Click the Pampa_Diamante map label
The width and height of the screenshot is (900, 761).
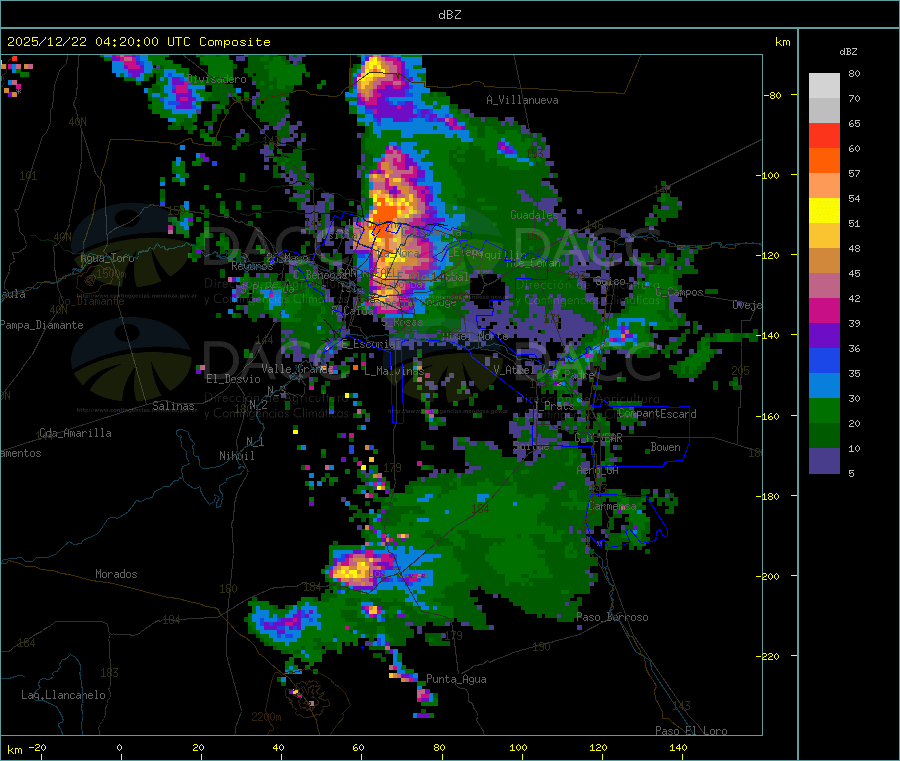(42, 325)
